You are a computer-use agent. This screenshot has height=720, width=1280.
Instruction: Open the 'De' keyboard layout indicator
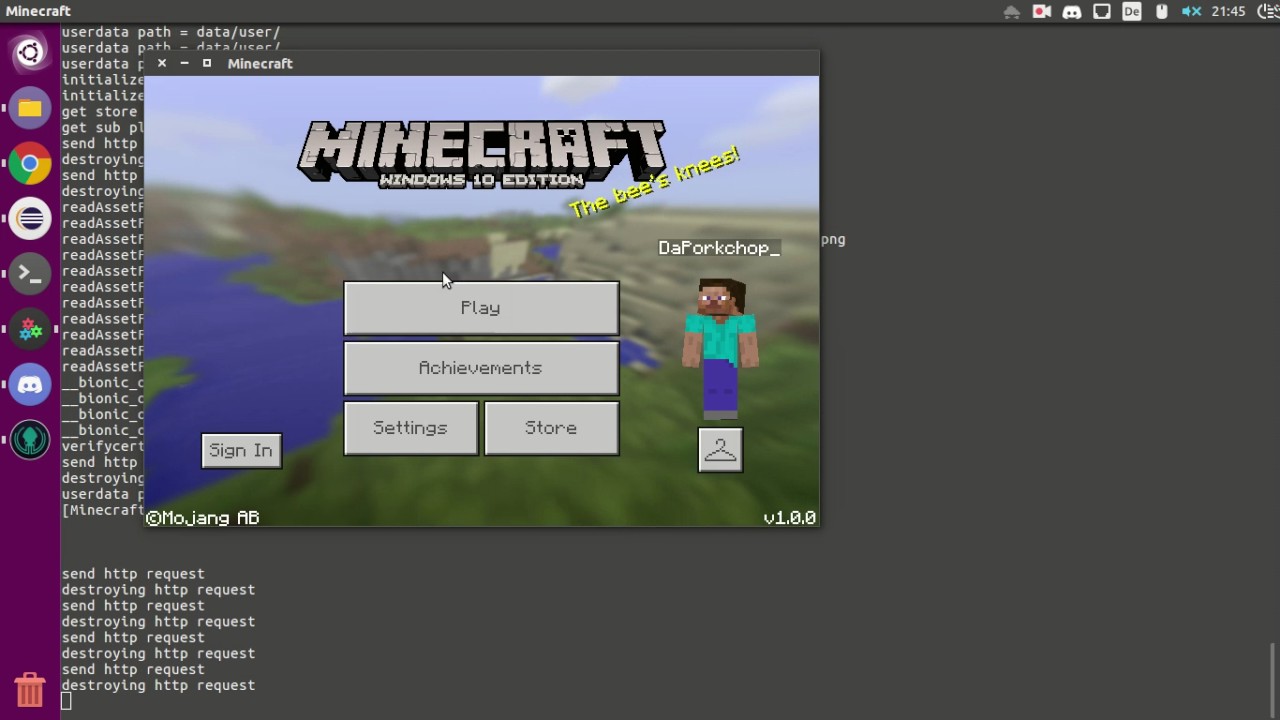1132,12
